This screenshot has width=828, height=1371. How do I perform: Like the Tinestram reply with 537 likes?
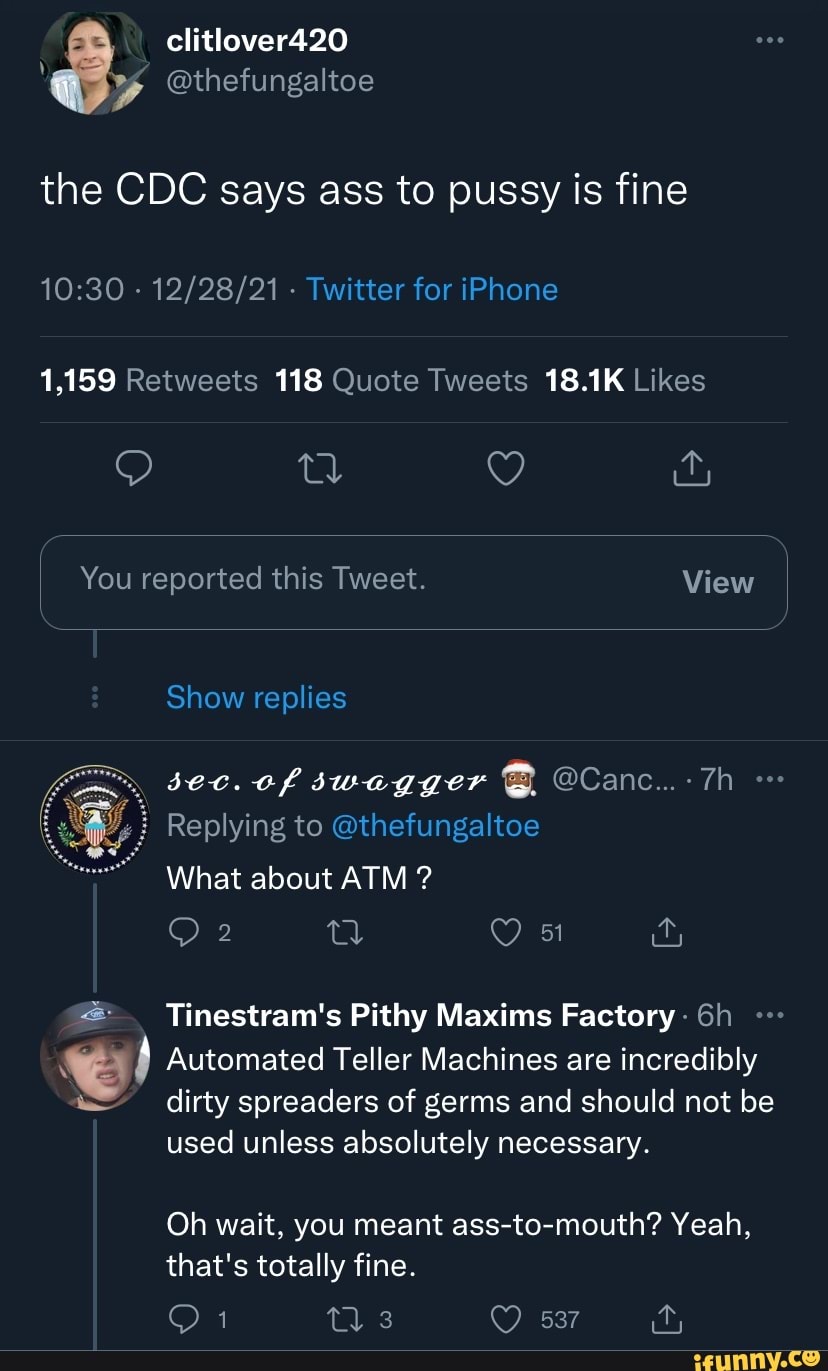tap(506, 1320)
